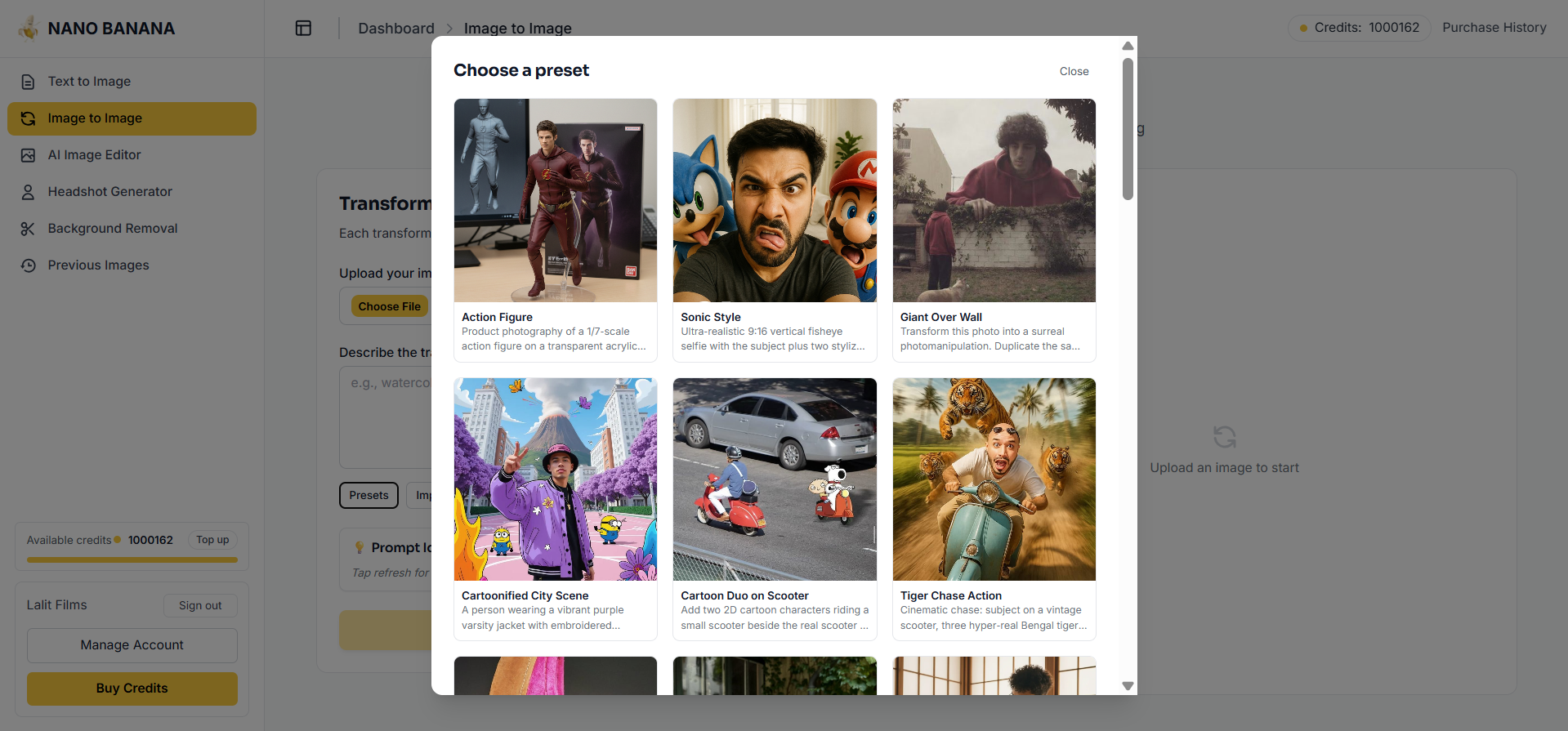The width and height of the screenshot is (1568, 731).
Task: Click the 'Cartoon Duo on Scooter' title
Action: pyautogui.click(x=744, y=595)
